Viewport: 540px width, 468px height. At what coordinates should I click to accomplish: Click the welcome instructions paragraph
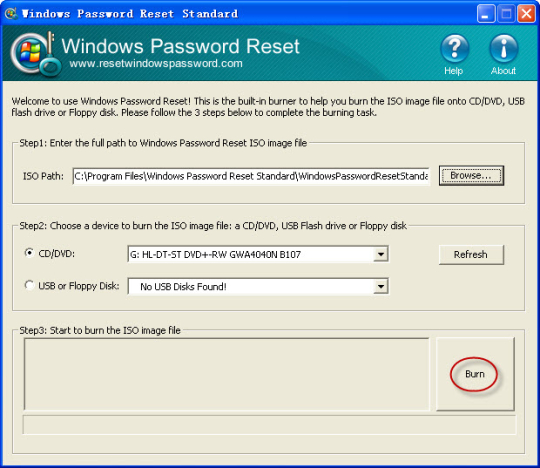tap(268, 107)
